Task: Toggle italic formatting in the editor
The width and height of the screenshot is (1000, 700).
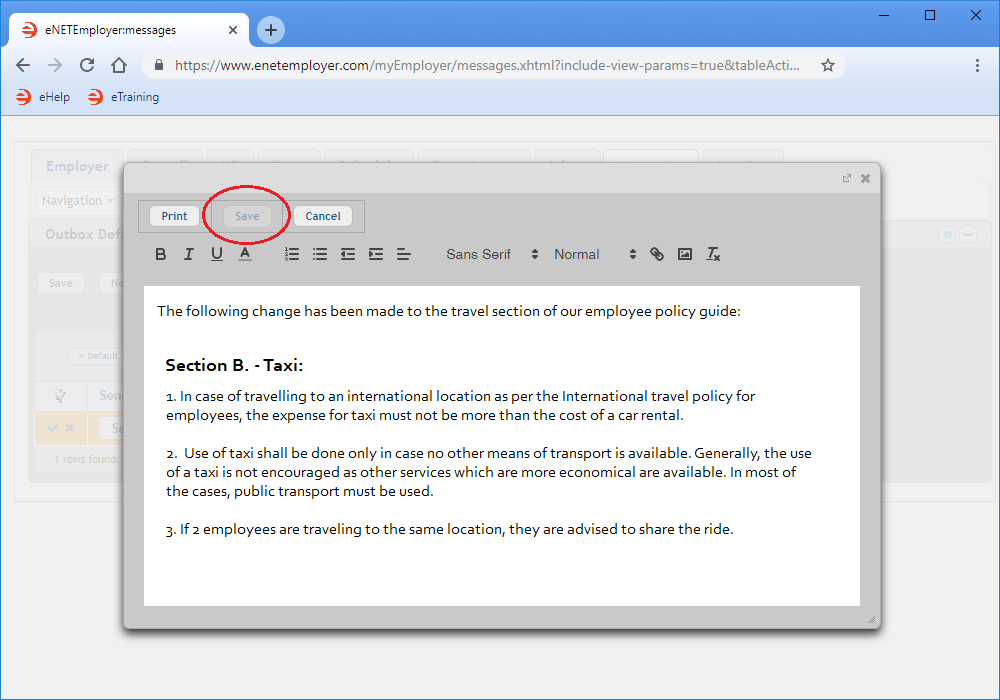Action: pos(188,254)
